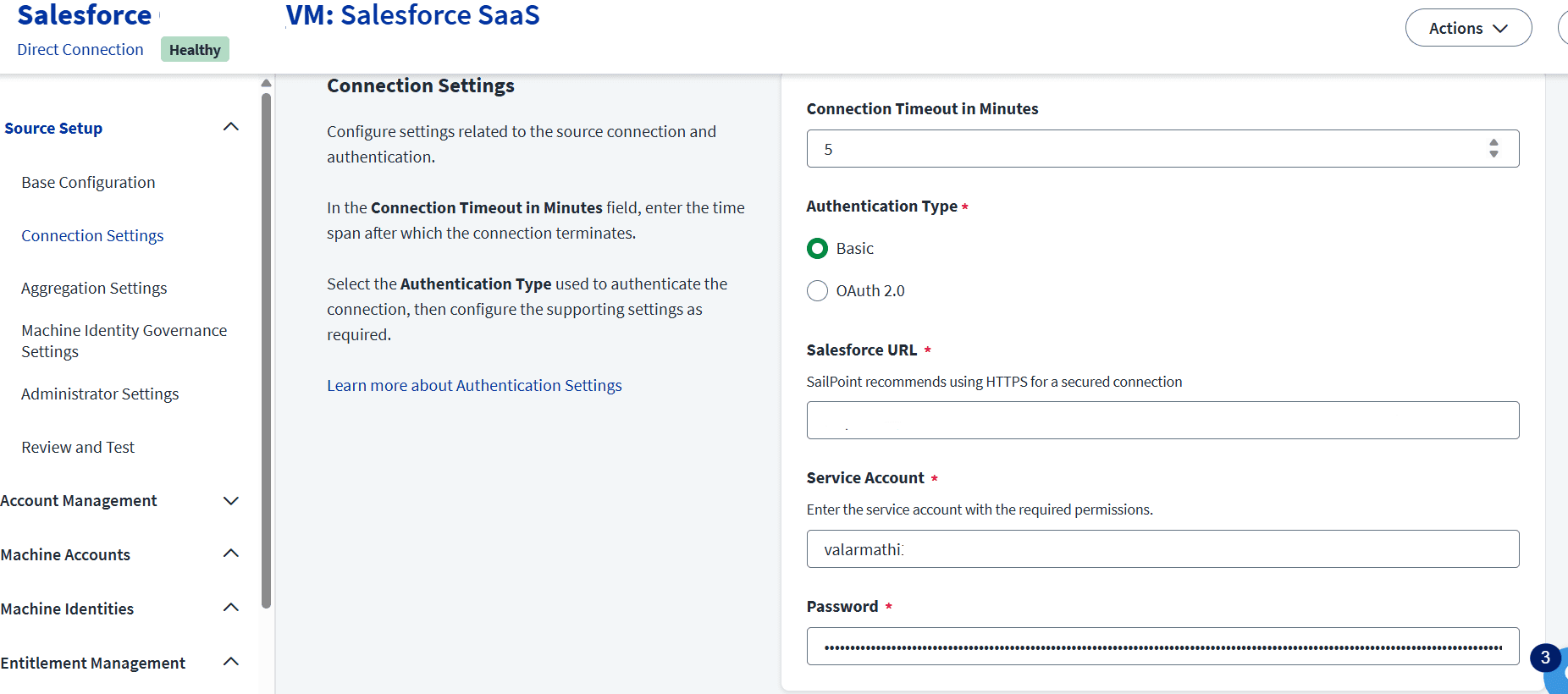Expand the Account Management section

230,501
